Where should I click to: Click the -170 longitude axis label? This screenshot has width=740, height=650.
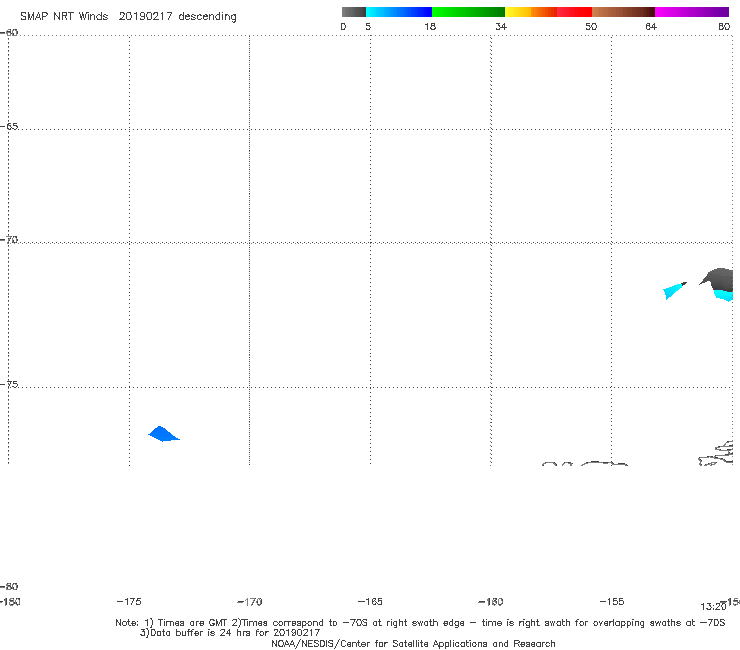250,602
